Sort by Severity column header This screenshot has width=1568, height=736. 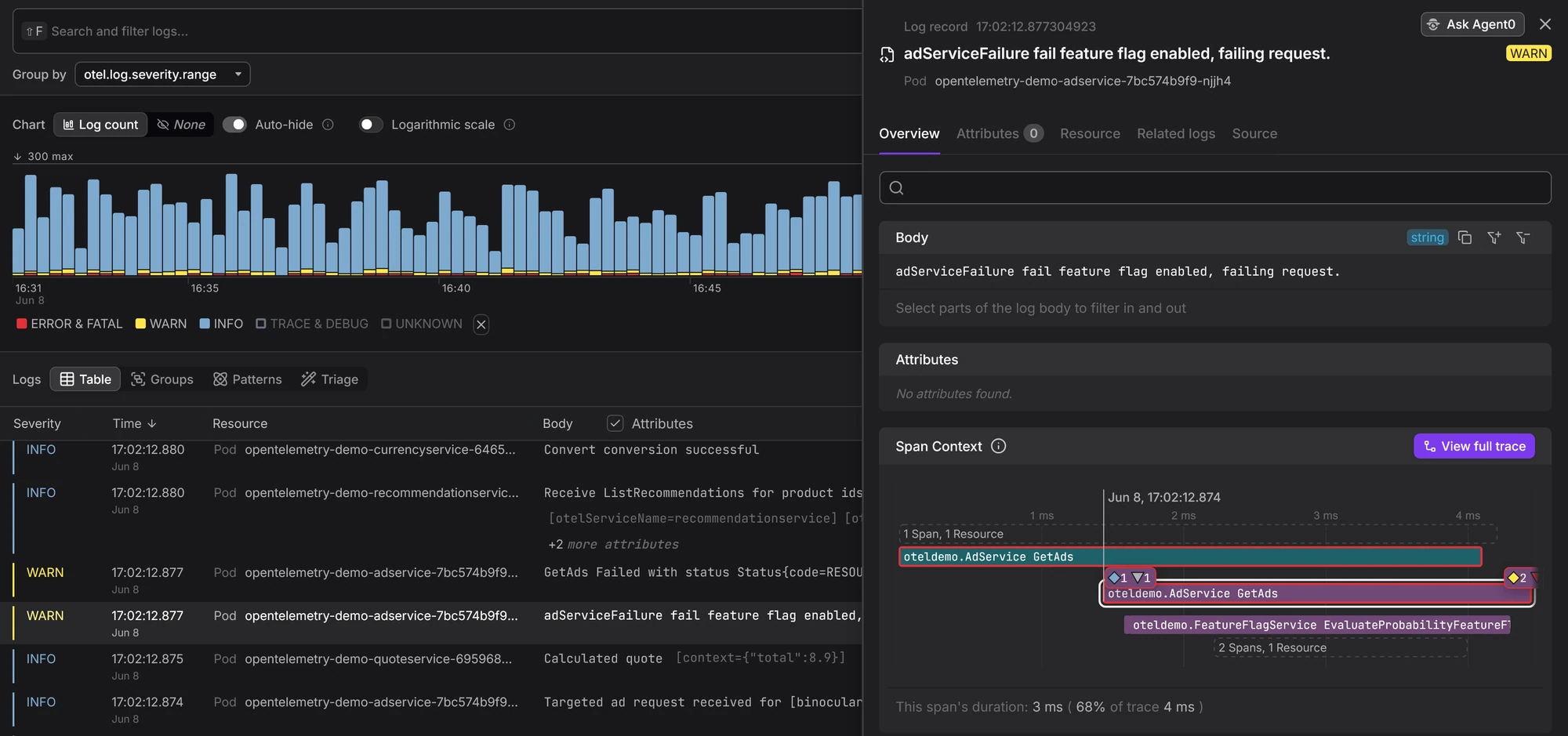pos(37,423)
